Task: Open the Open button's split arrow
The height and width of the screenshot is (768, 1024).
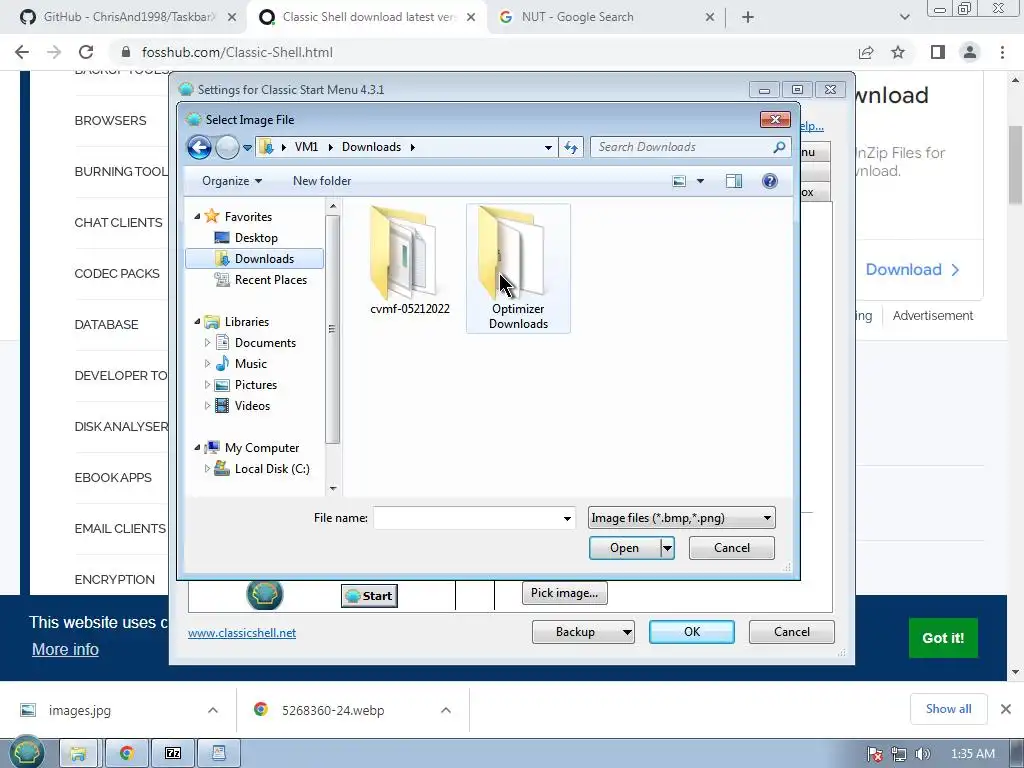Action: [667, 548]
